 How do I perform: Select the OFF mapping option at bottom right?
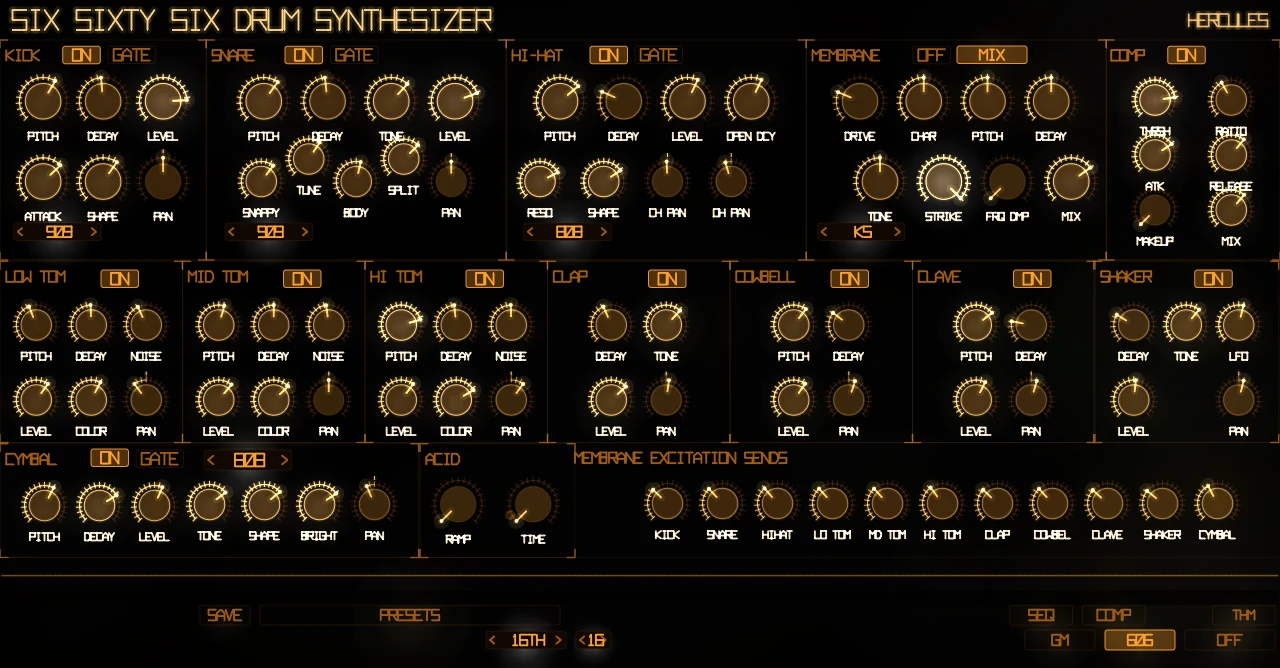coord(1229,640)
